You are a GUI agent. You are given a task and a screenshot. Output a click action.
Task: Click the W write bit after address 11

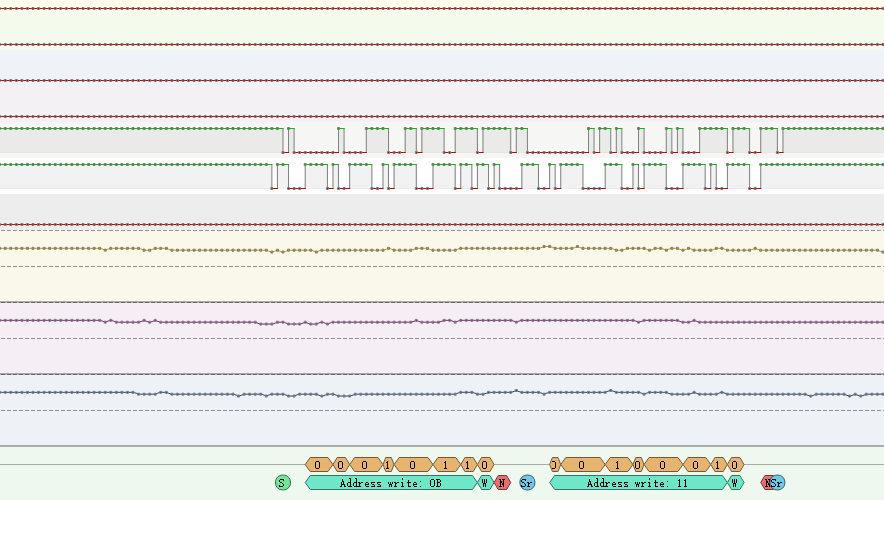[736, 483]
